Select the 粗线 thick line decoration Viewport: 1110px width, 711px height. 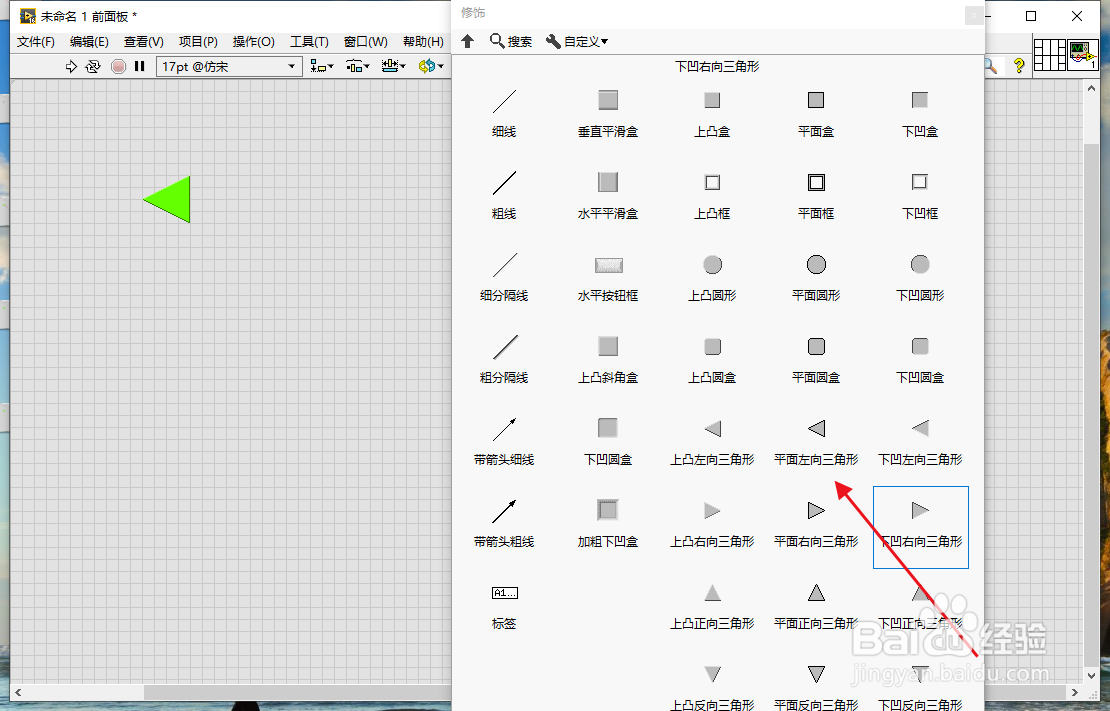coord(504,194)
